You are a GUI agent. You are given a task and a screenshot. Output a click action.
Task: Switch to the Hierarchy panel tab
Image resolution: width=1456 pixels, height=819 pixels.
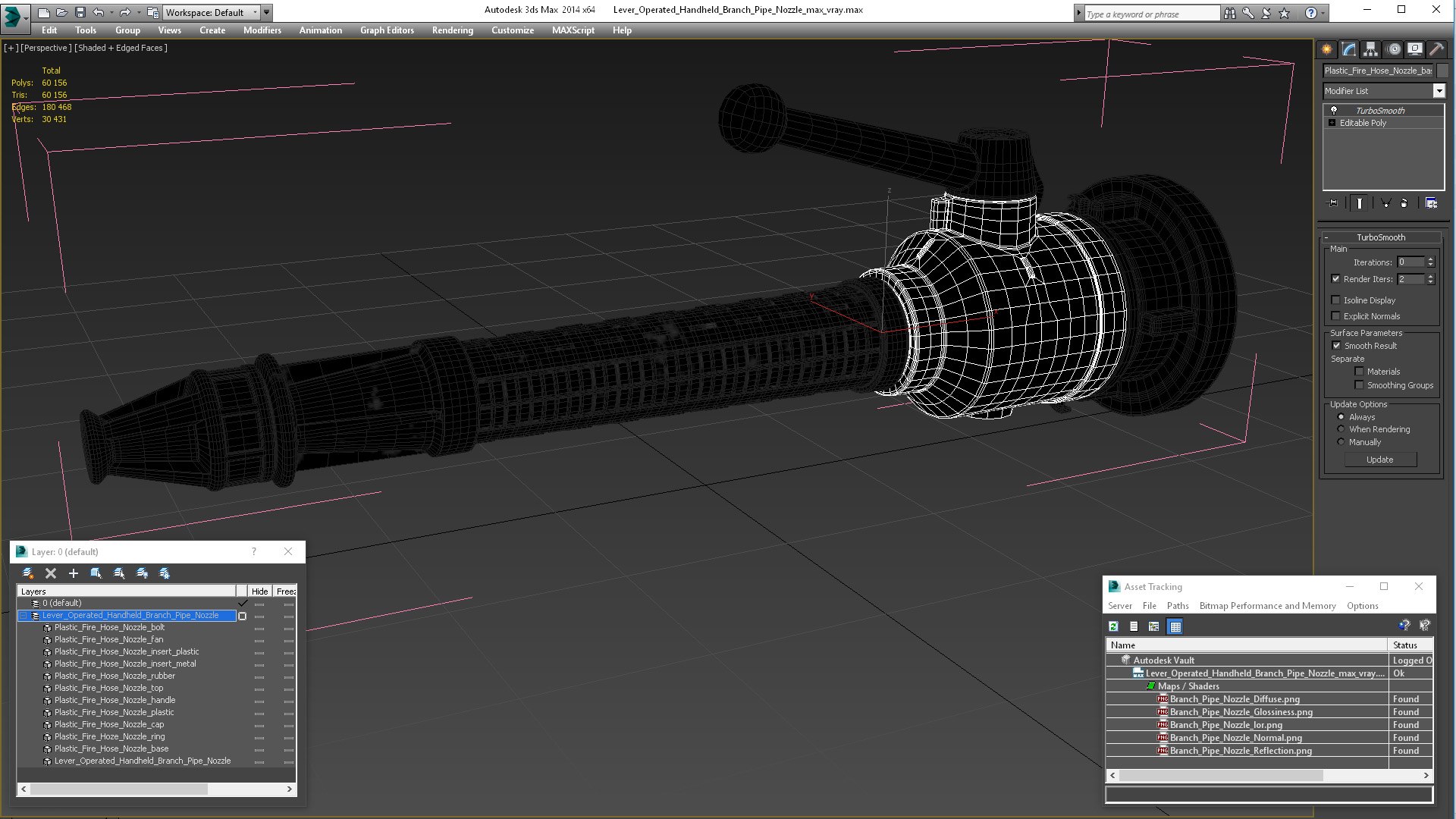pos(1371,49)
